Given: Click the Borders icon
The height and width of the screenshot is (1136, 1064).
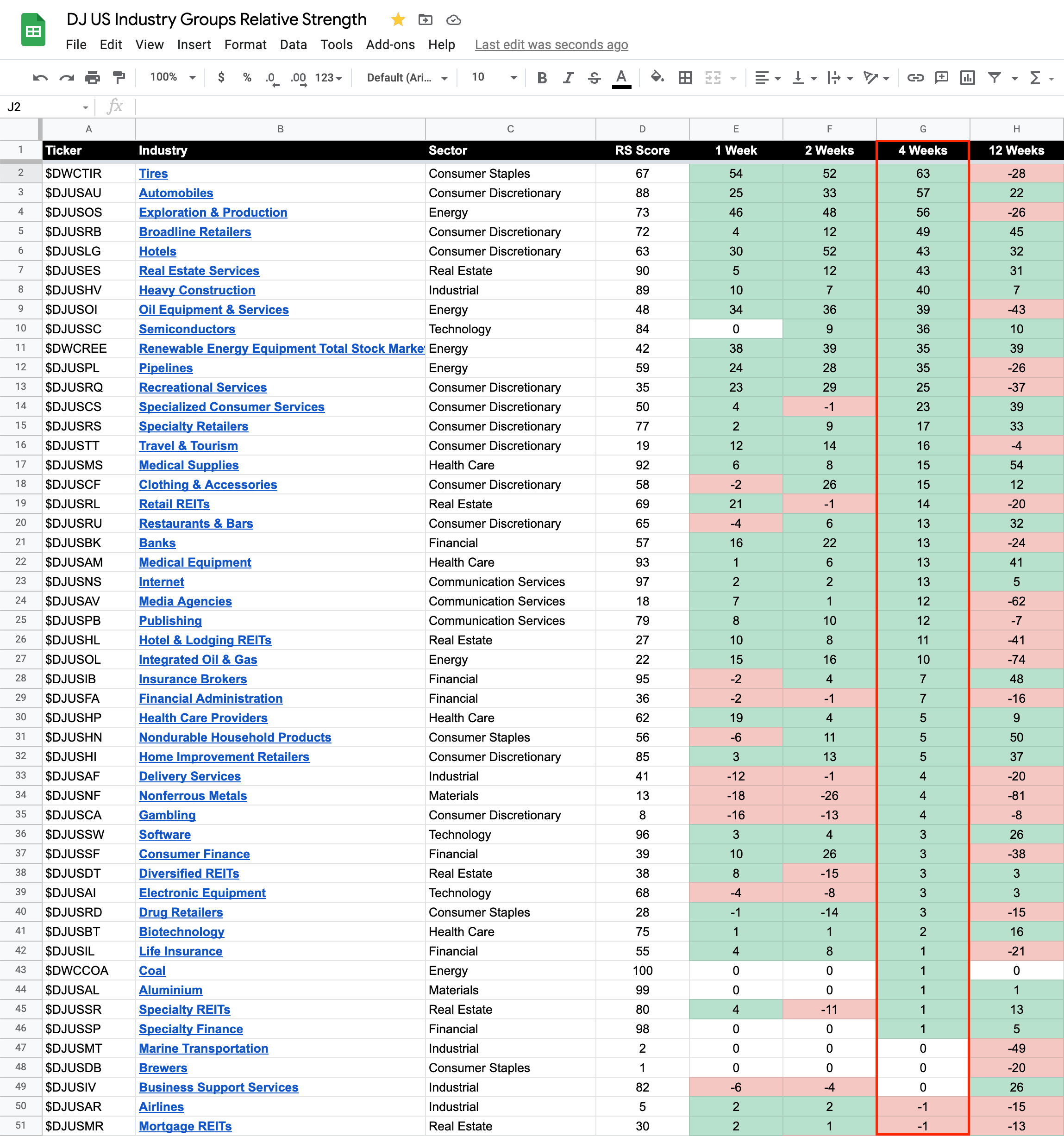Looking at the screenshot, I should pos(685,78).
